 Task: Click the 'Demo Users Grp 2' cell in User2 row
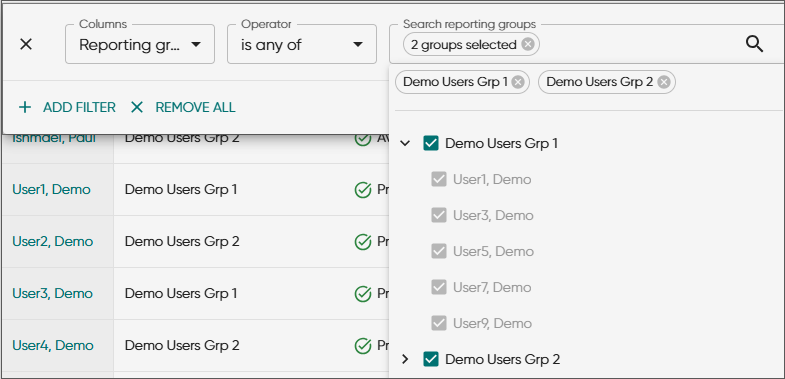coord(182,242)
